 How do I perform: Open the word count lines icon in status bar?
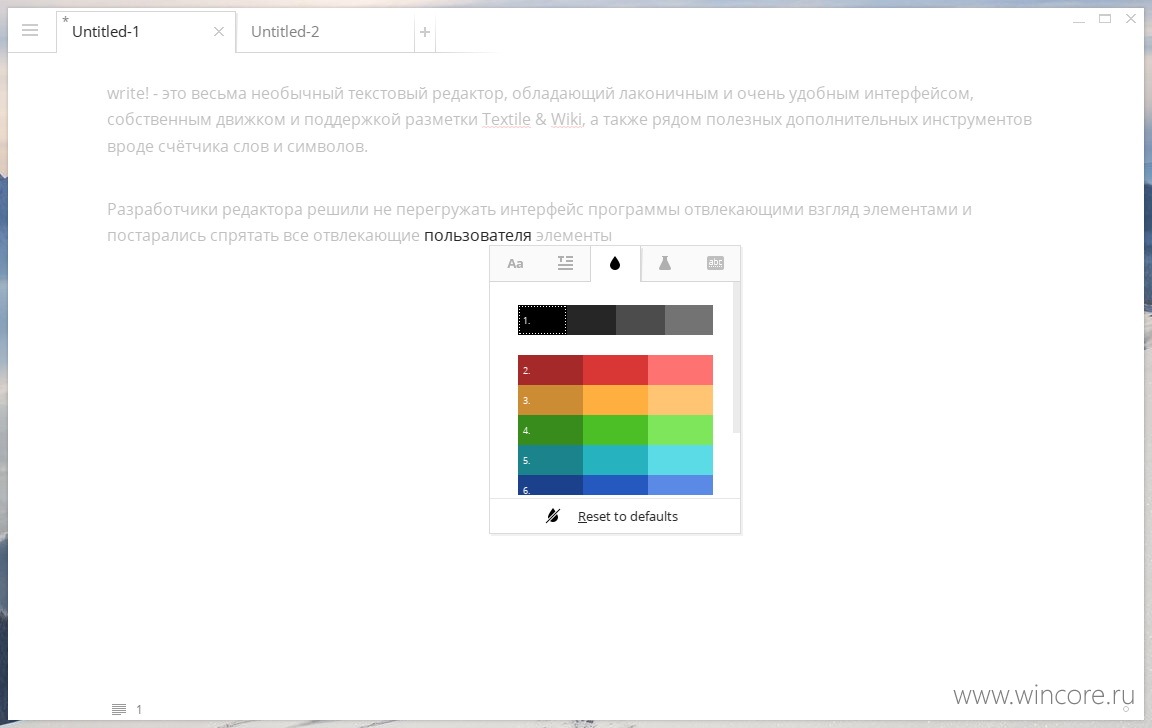[x=118, y=709]
